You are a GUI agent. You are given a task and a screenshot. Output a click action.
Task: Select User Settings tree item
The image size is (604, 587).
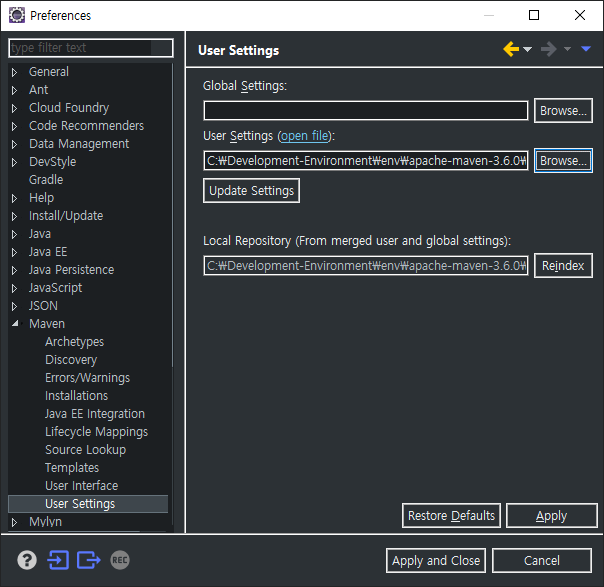[x=88, y=504]
